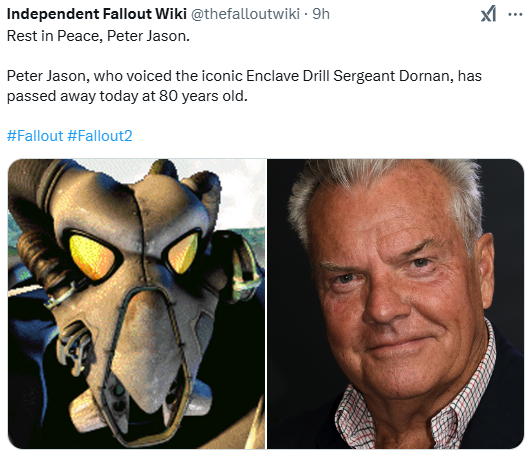Open the three-dot more options menu
The width and height of the screenshot is (530, 457).
[515, 15]
